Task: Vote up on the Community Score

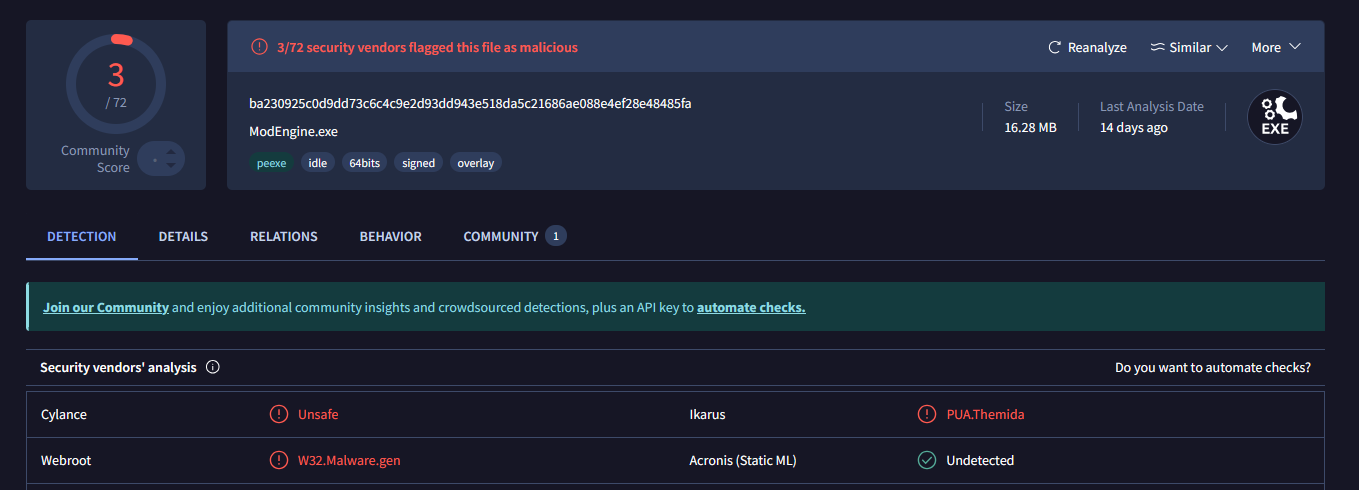Action: (171, 152)
